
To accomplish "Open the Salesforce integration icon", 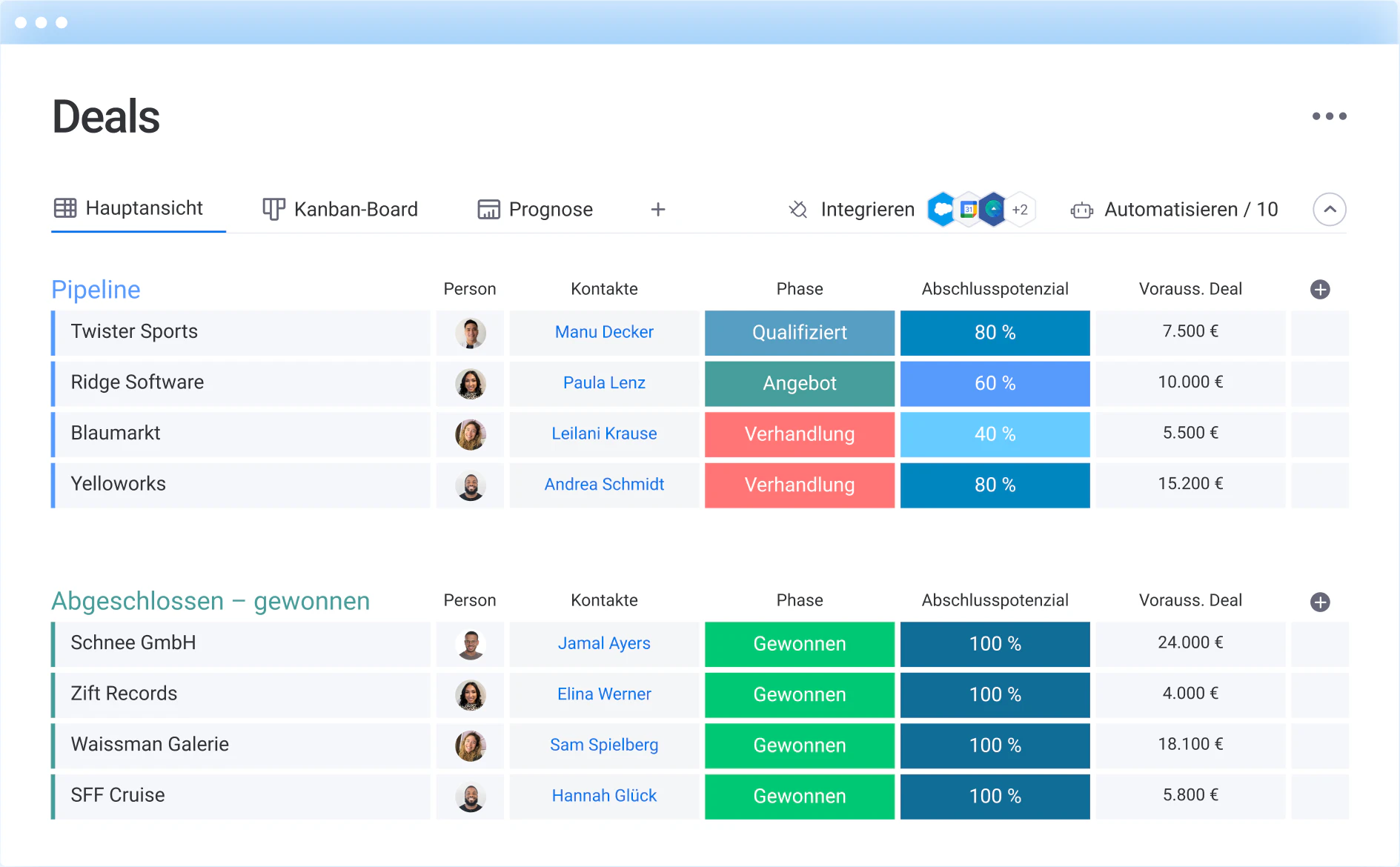I will pyautogui.click(x=941, y=210).
